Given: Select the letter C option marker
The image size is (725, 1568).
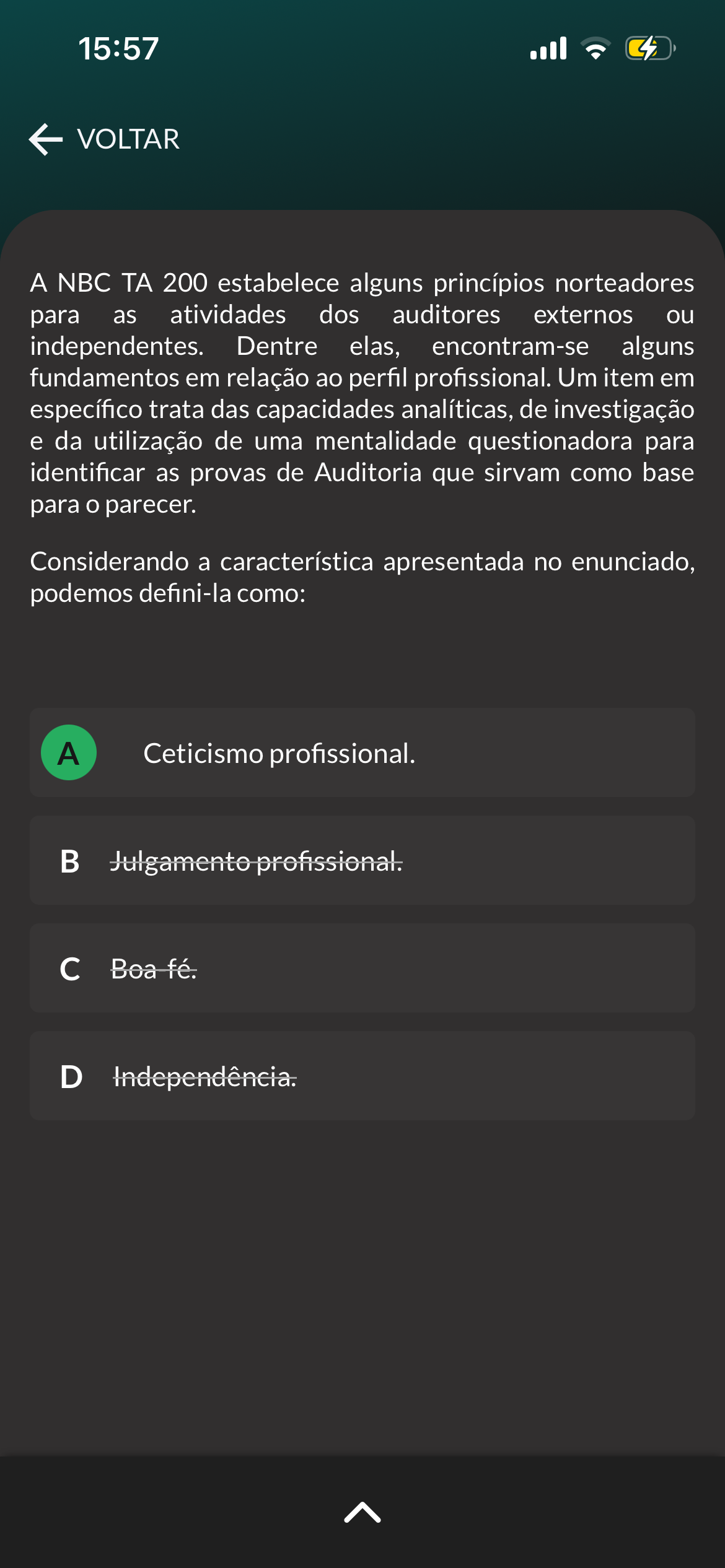Looking at the screenshot, I should pos(70,969).
